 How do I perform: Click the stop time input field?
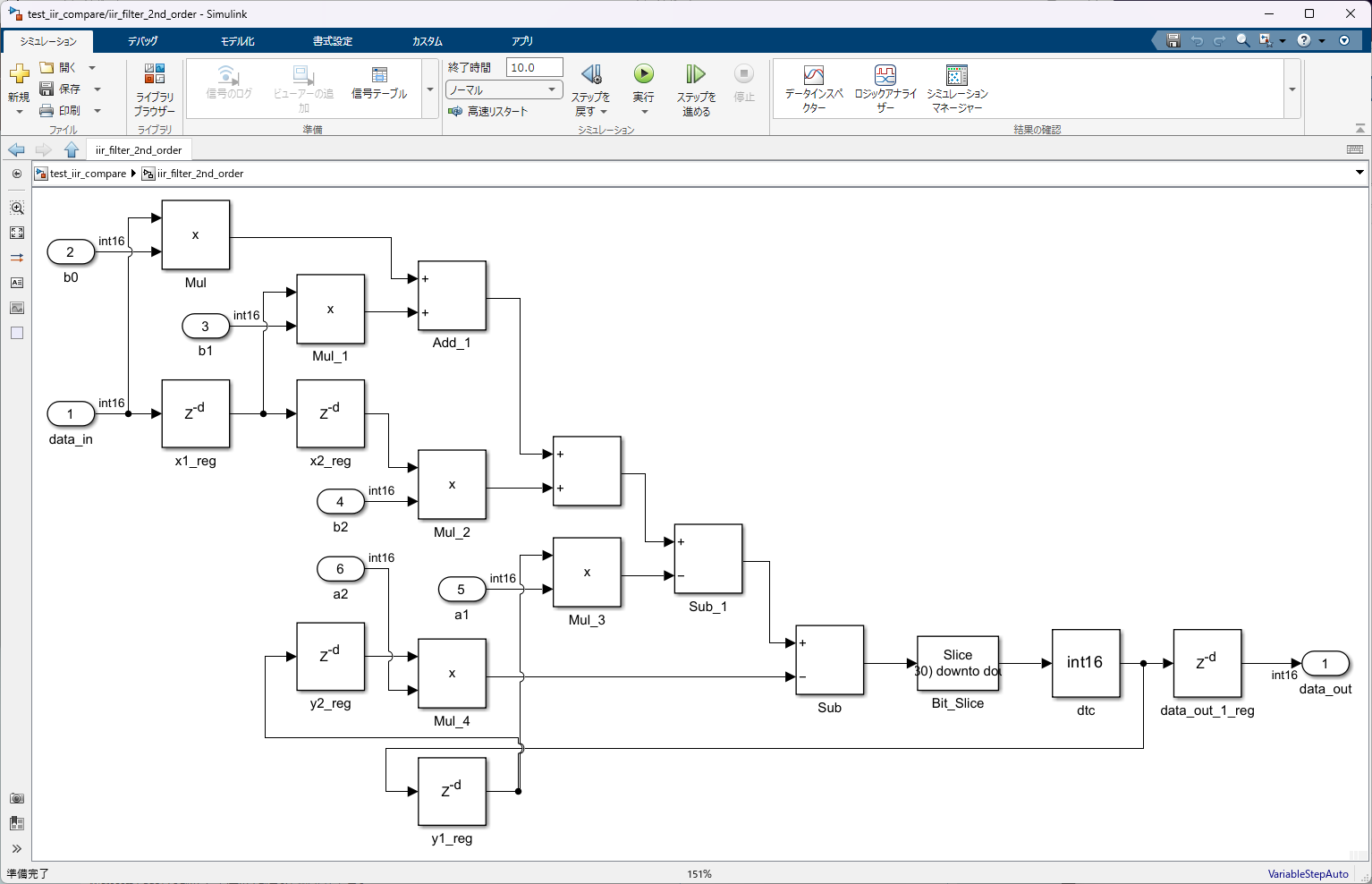[x=534, y=67]
